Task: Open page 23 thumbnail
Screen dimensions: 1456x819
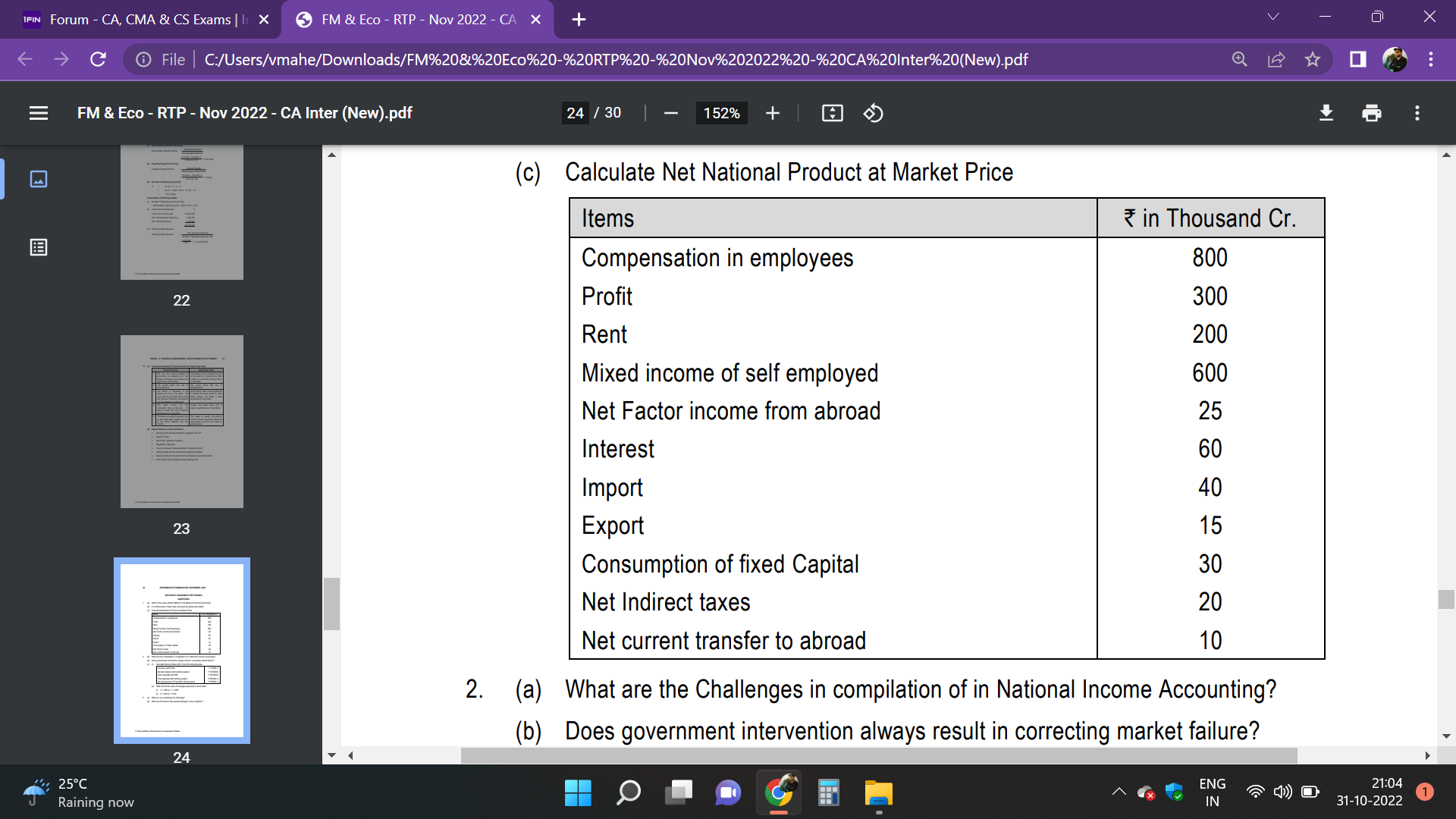Action: pyautogui.click(x=181, y=422)
